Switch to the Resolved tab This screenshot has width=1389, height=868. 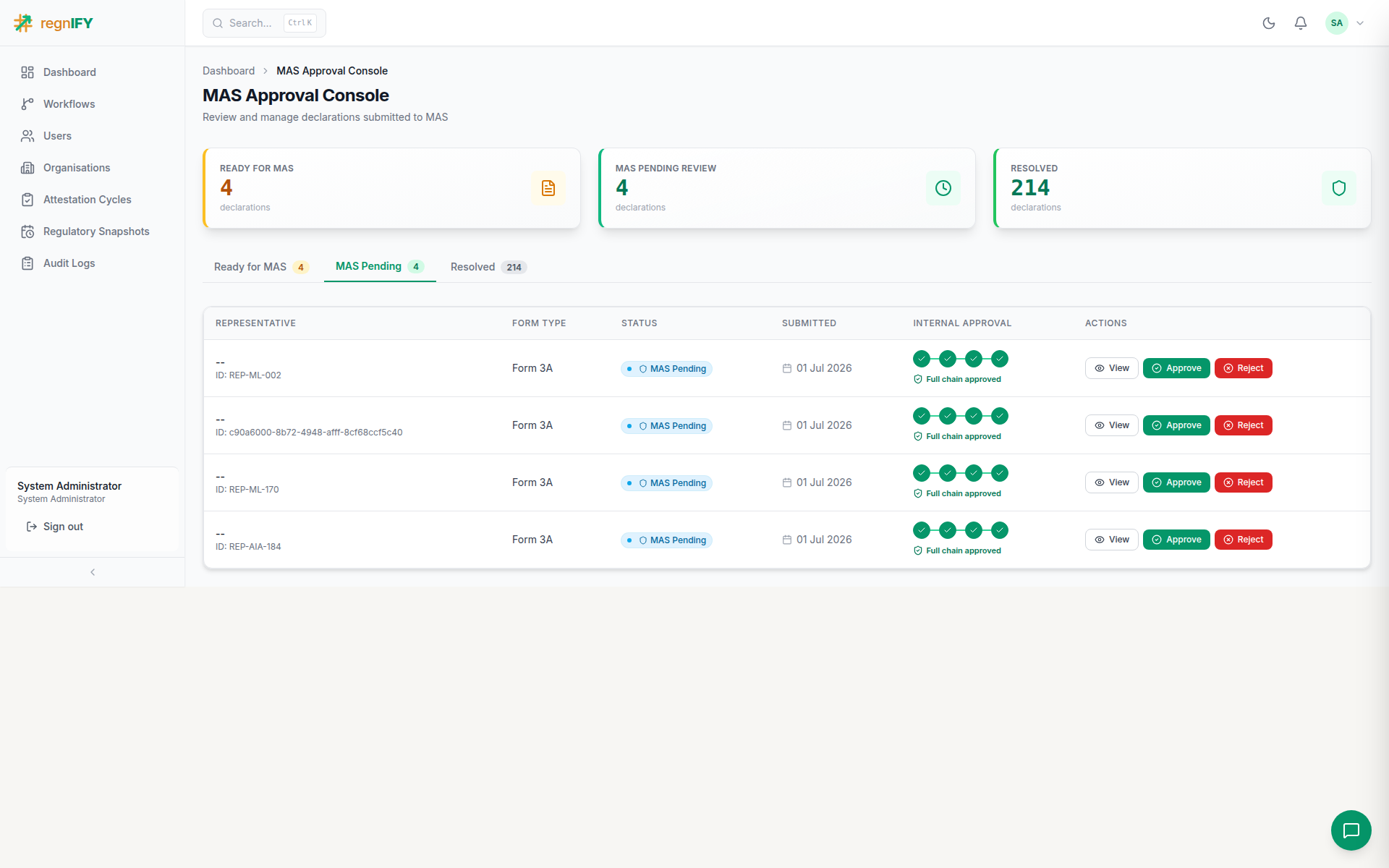coord(488,267)
